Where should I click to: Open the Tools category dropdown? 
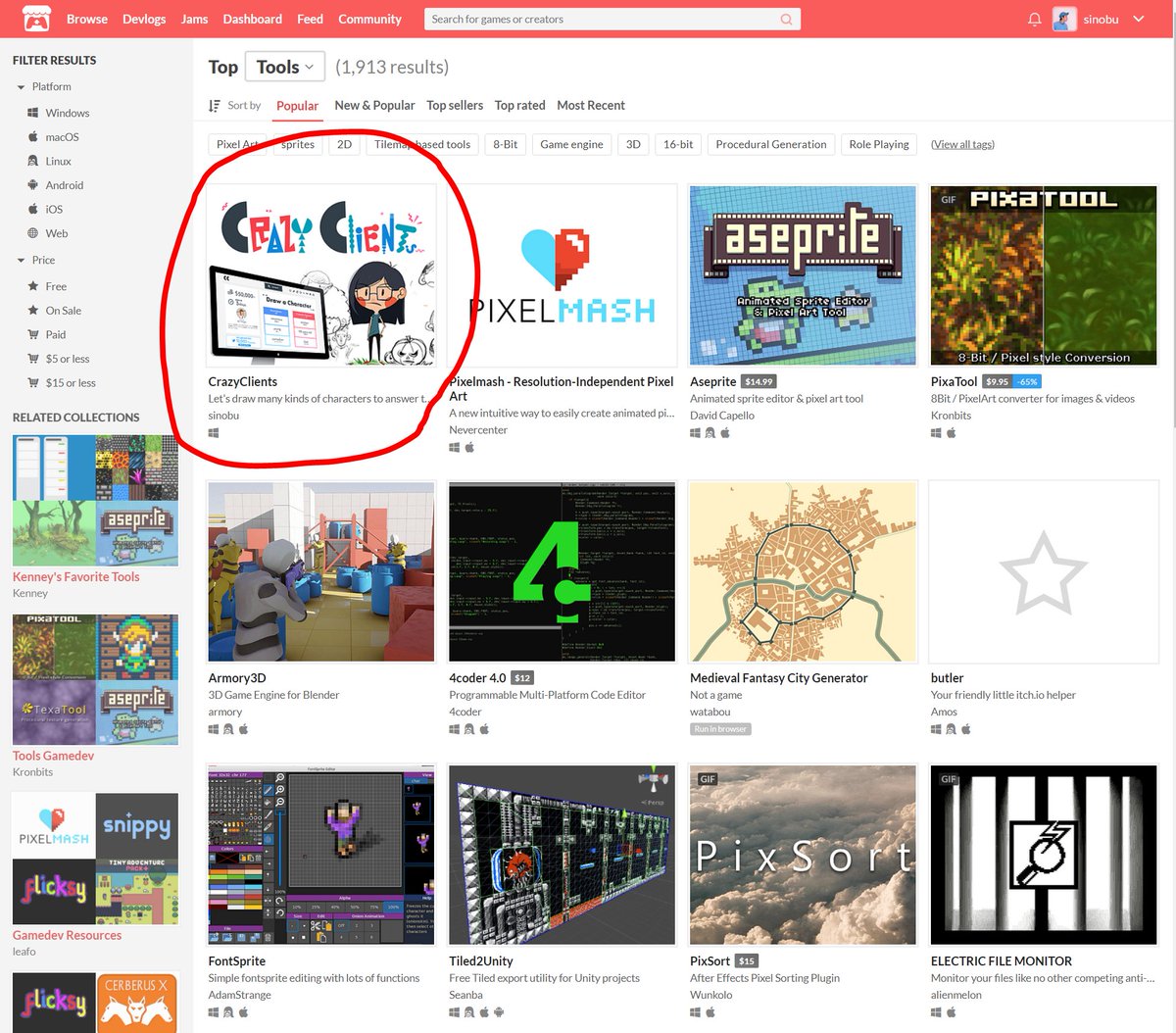[x=284, y=67]
